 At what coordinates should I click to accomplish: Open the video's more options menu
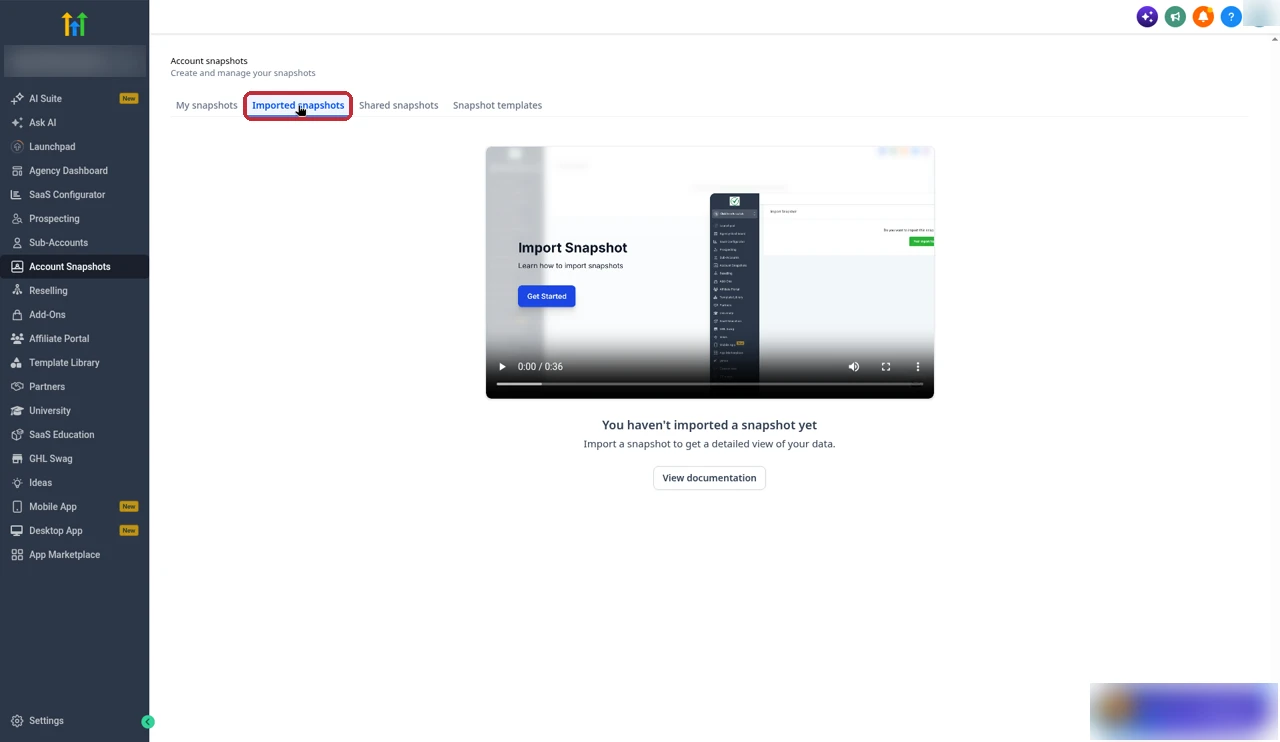coord(918,367)
